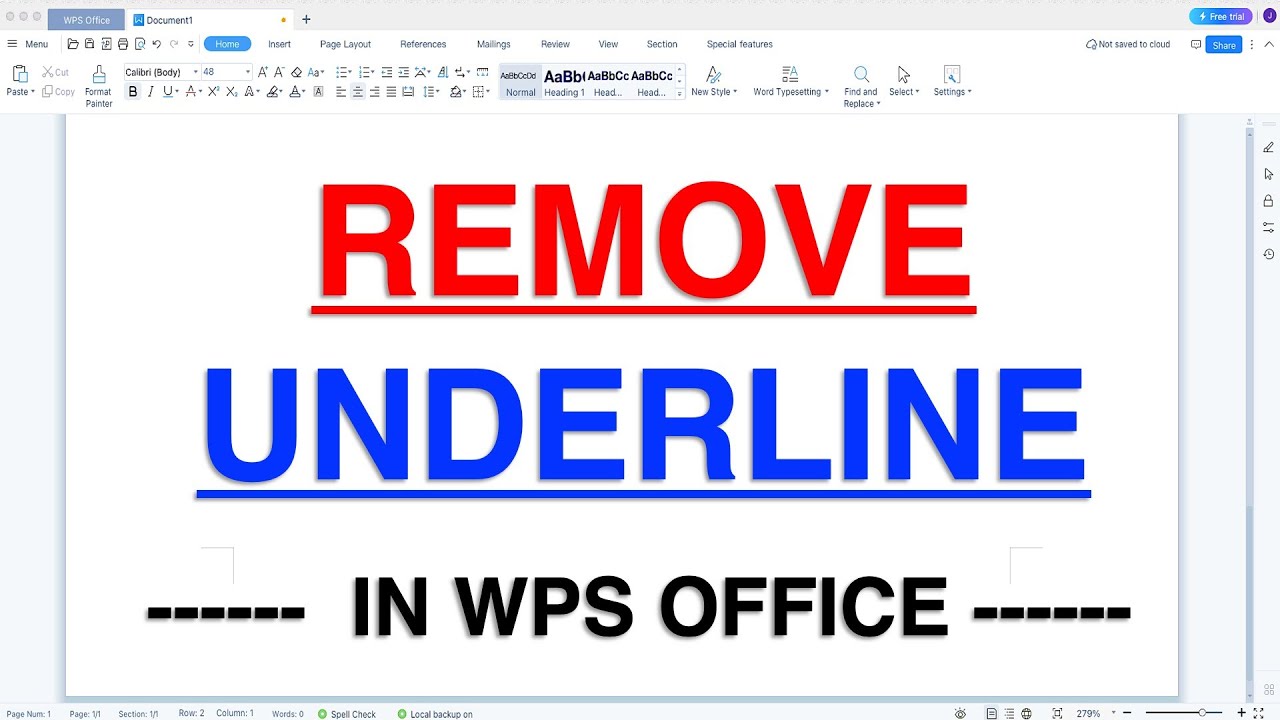This screenshot has width=1280, height=720.
Task: Switch to the WPS Office tab
Action: coord(86,19)
